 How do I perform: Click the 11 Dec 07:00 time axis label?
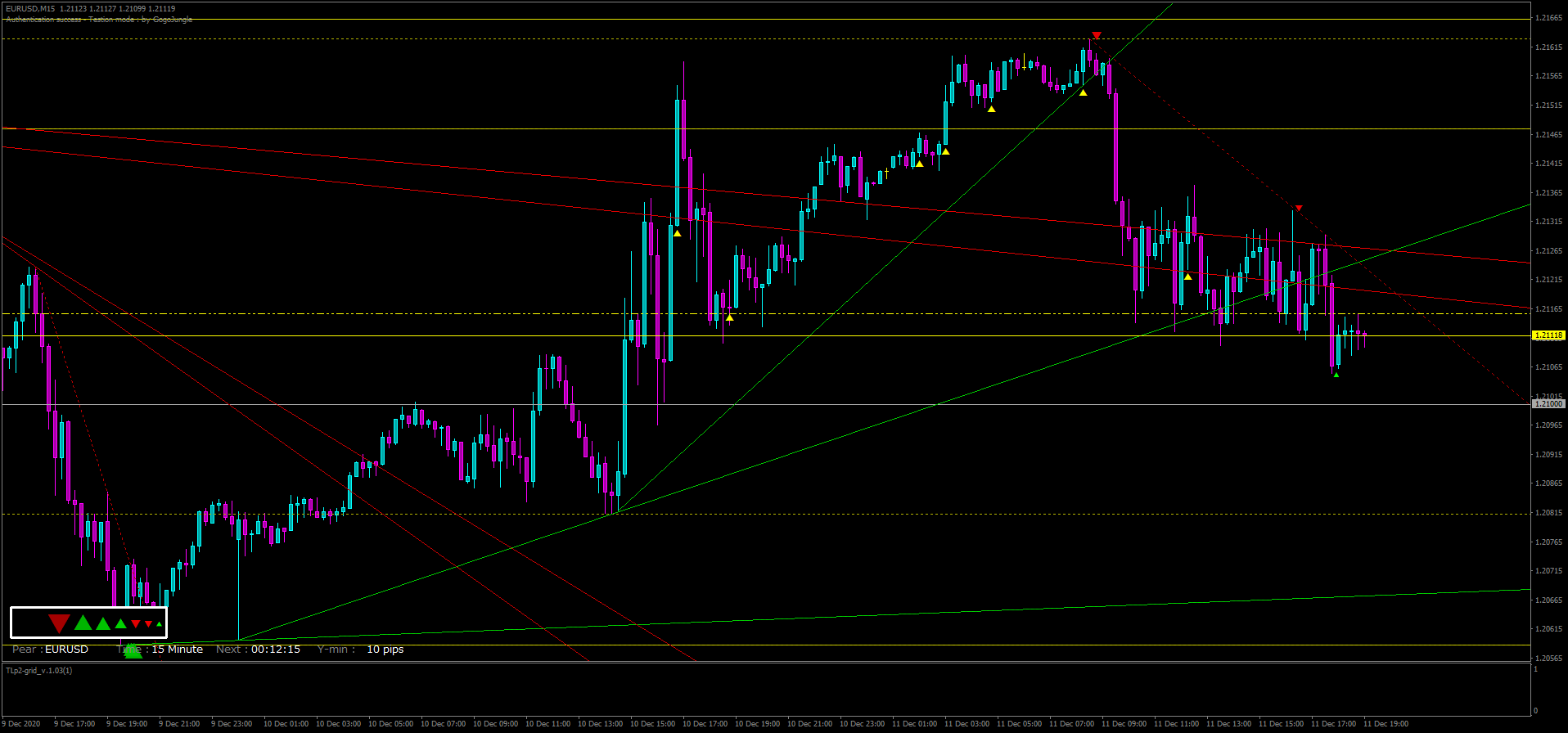1071,724
